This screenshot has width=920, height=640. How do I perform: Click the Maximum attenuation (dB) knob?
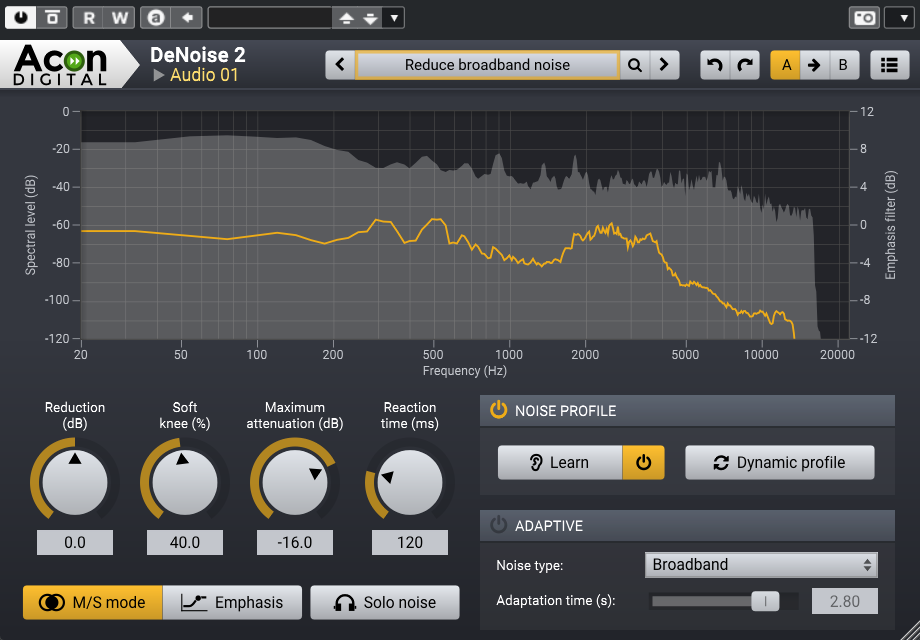point(295,483)
